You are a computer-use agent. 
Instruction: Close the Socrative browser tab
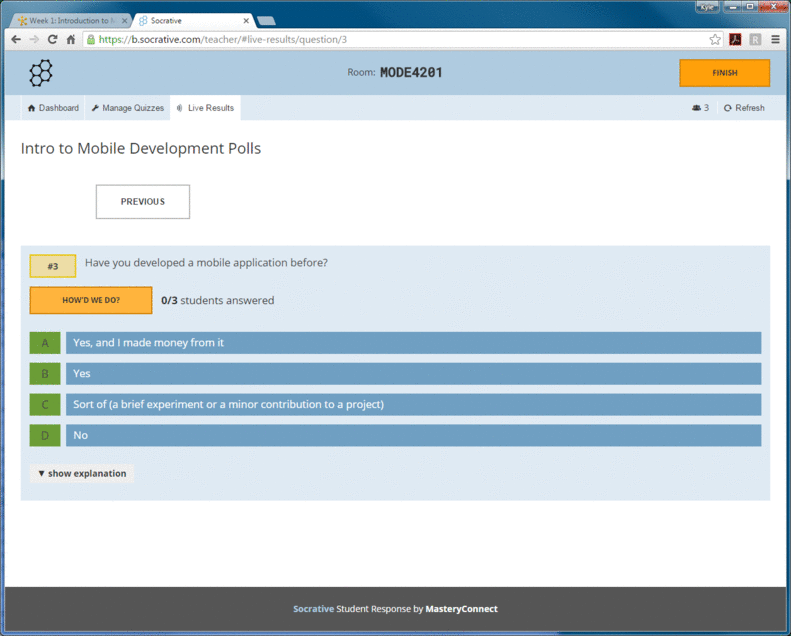pyautogui.click(x=246, y=21)
